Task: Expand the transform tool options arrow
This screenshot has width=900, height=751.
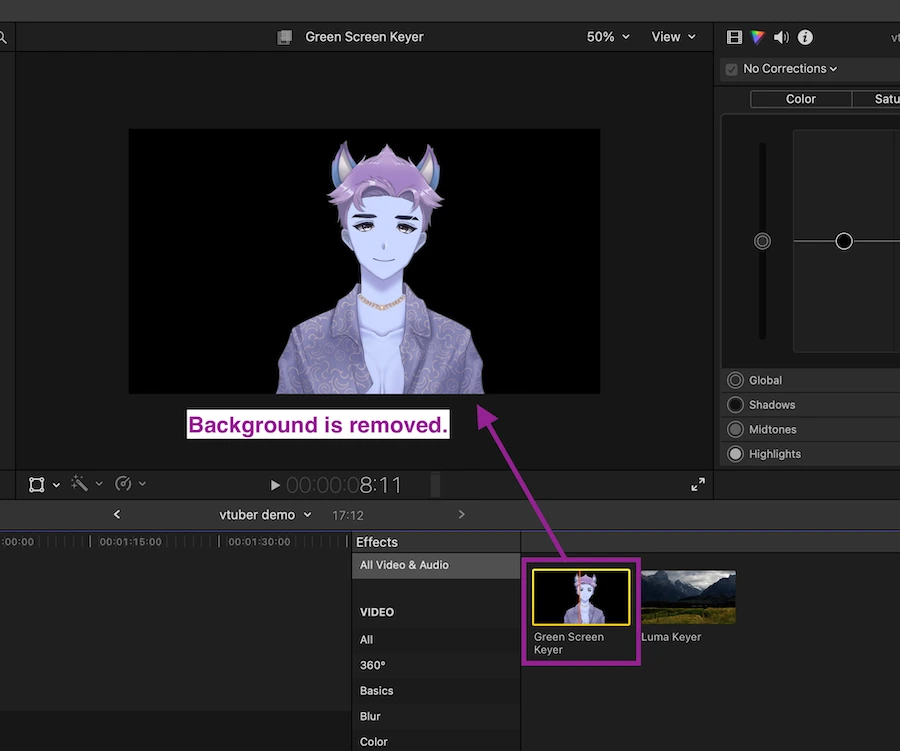Action: [56, 485]
